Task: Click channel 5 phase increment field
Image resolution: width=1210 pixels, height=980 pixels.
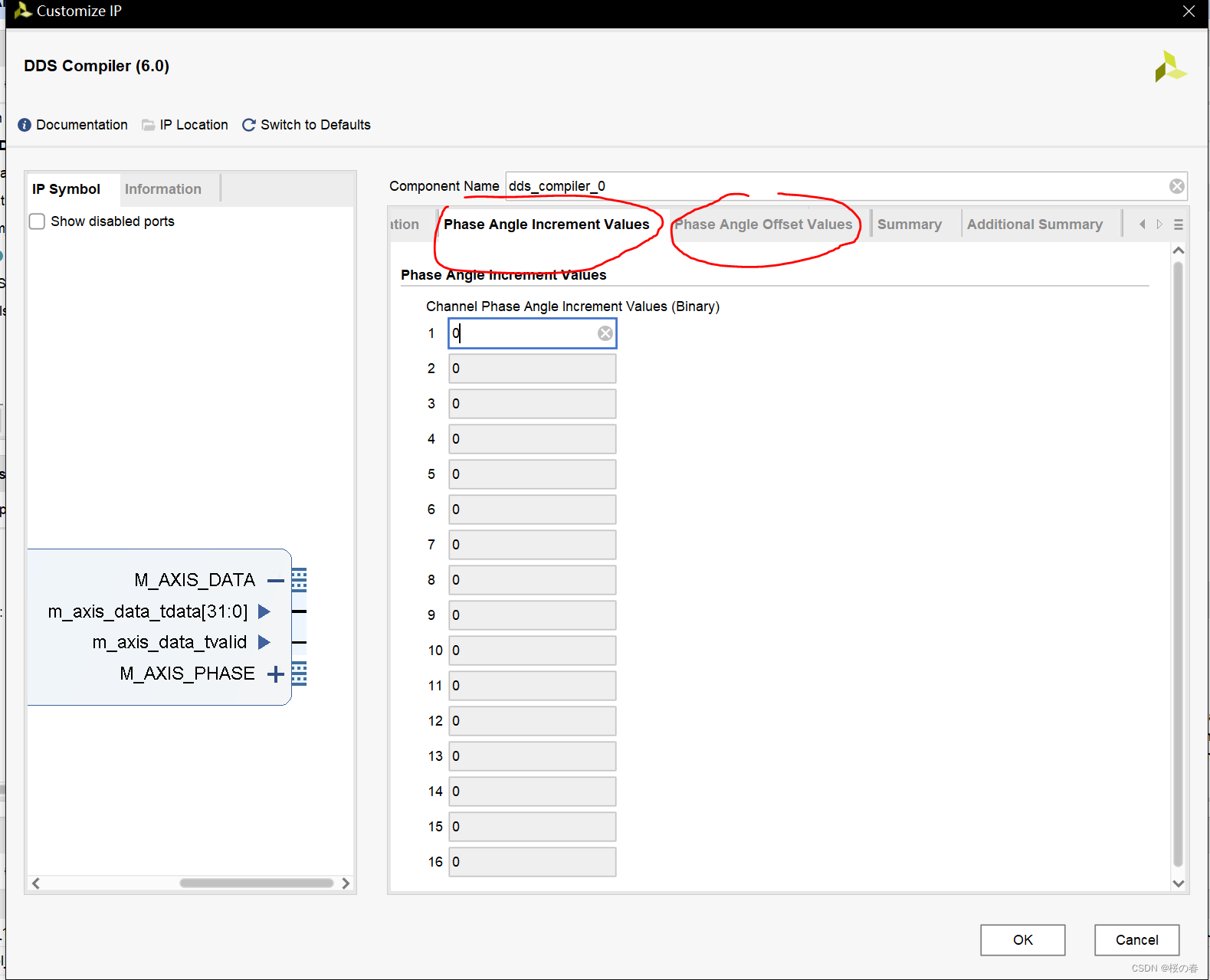Action: (x=533, y=474)
